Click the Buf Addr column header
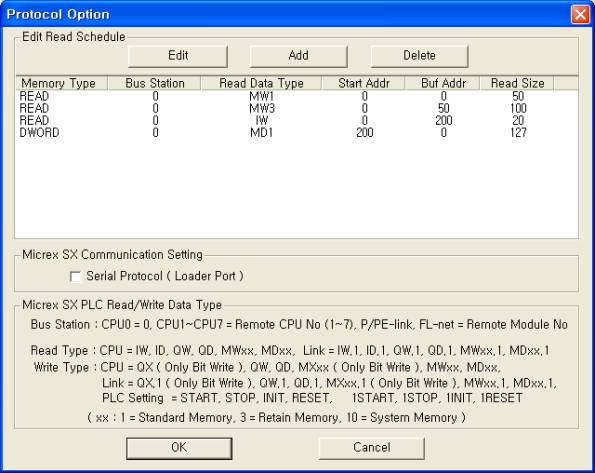Viewport: 595px width, 473px height. point(443,83)
